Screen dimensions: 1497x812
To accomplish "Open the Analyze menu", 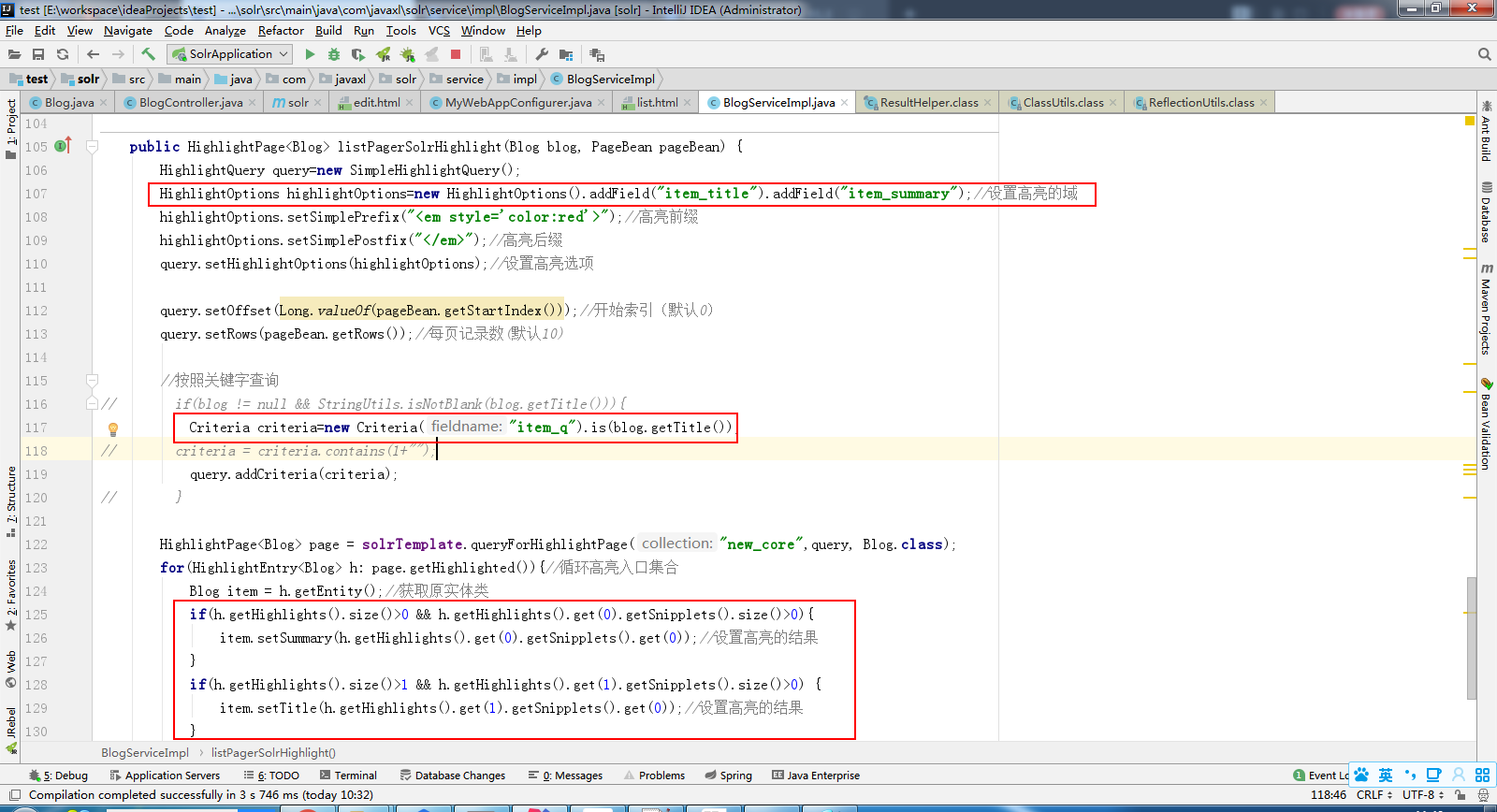I will pos(225,30).
